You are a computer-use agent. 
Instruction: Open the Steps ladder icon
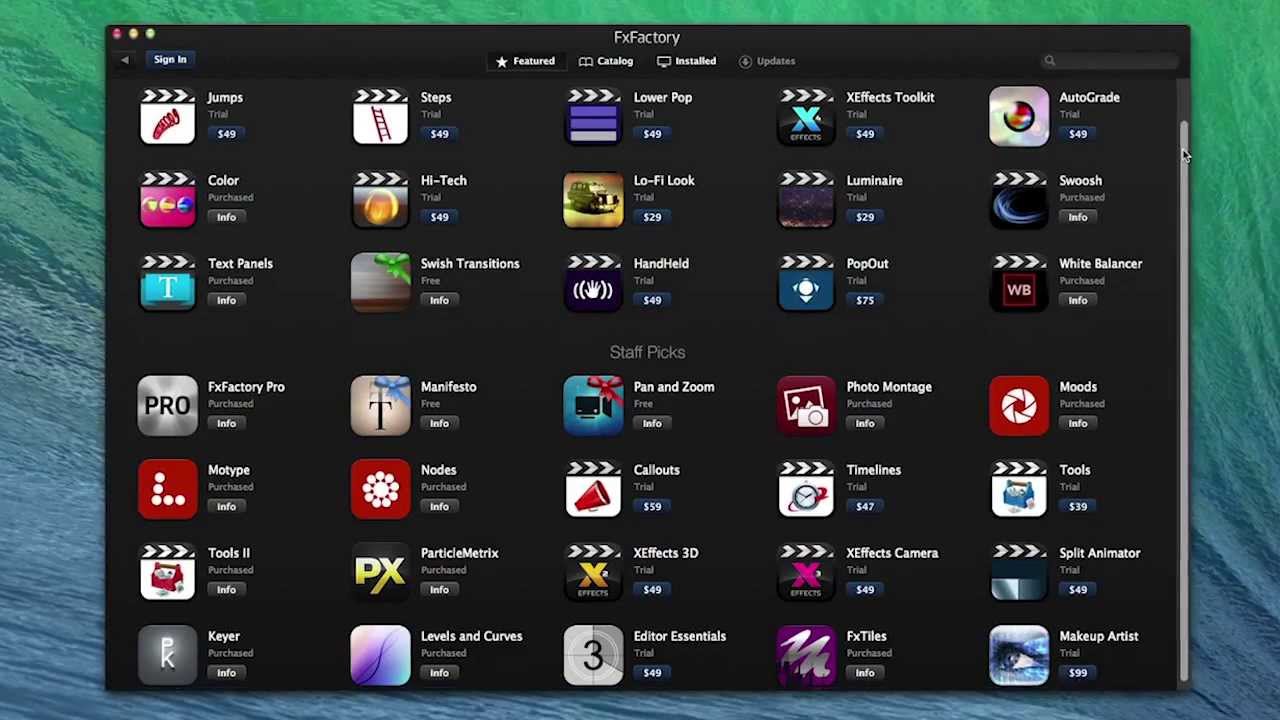coord(380,117)
